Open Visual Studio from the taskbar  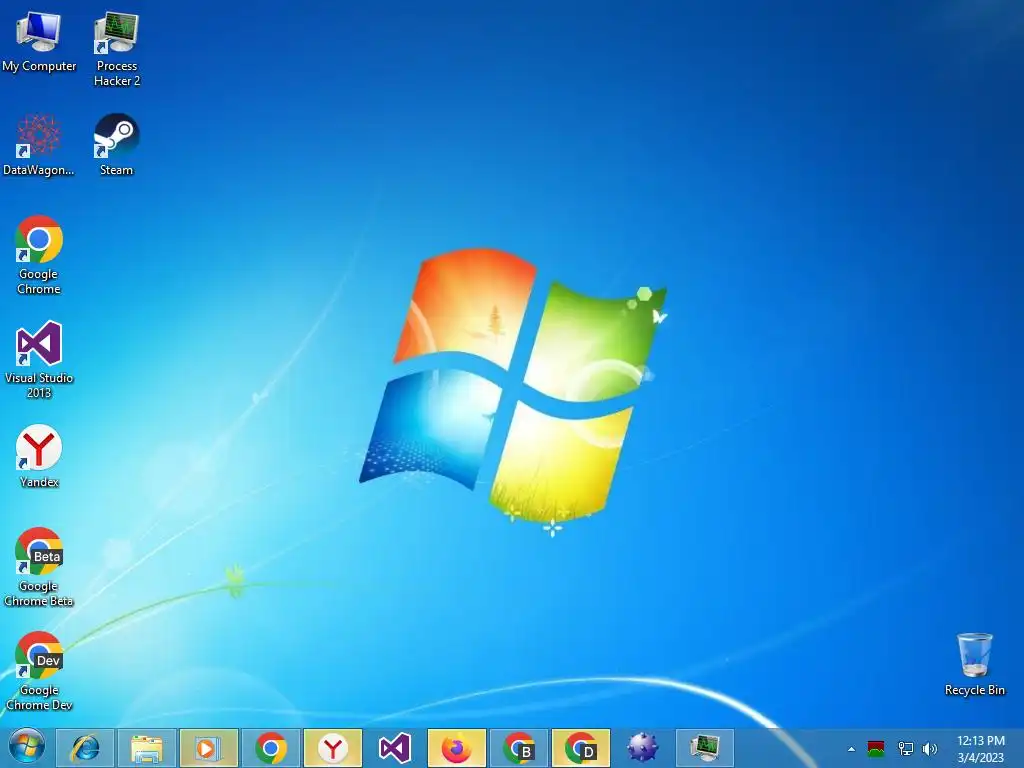(394, 748)
